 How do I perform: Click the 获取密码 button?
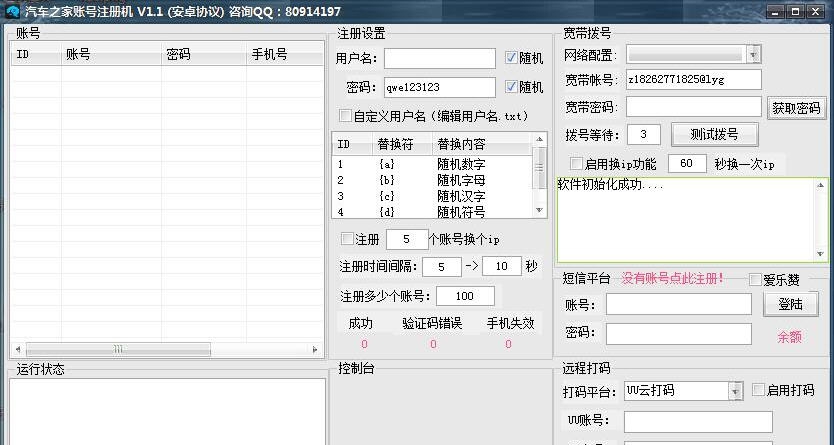(x=796, y=108)
